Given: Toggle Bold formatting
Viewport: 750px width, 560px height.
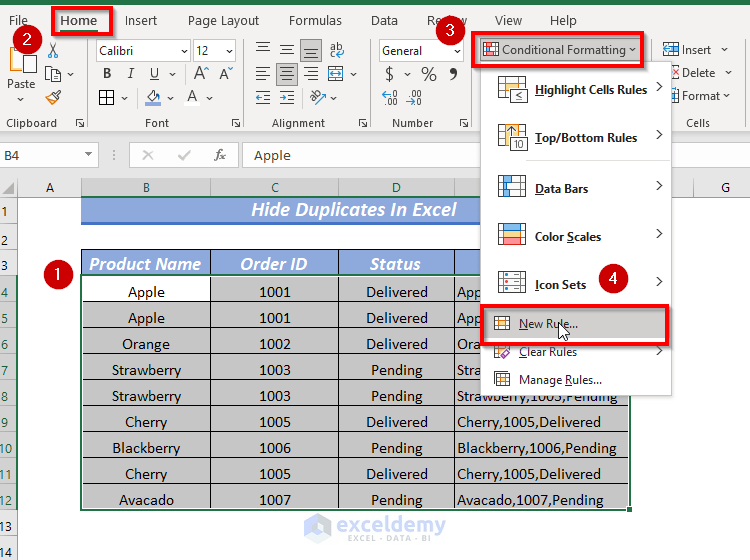Looking at the screenshot, I should click(107, 73).
